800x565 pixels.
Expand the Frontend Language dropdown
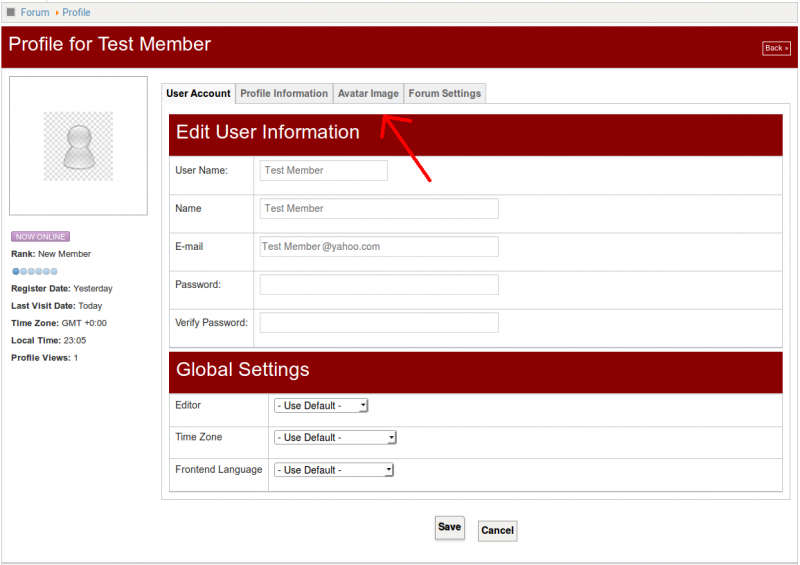click(334, 470)
